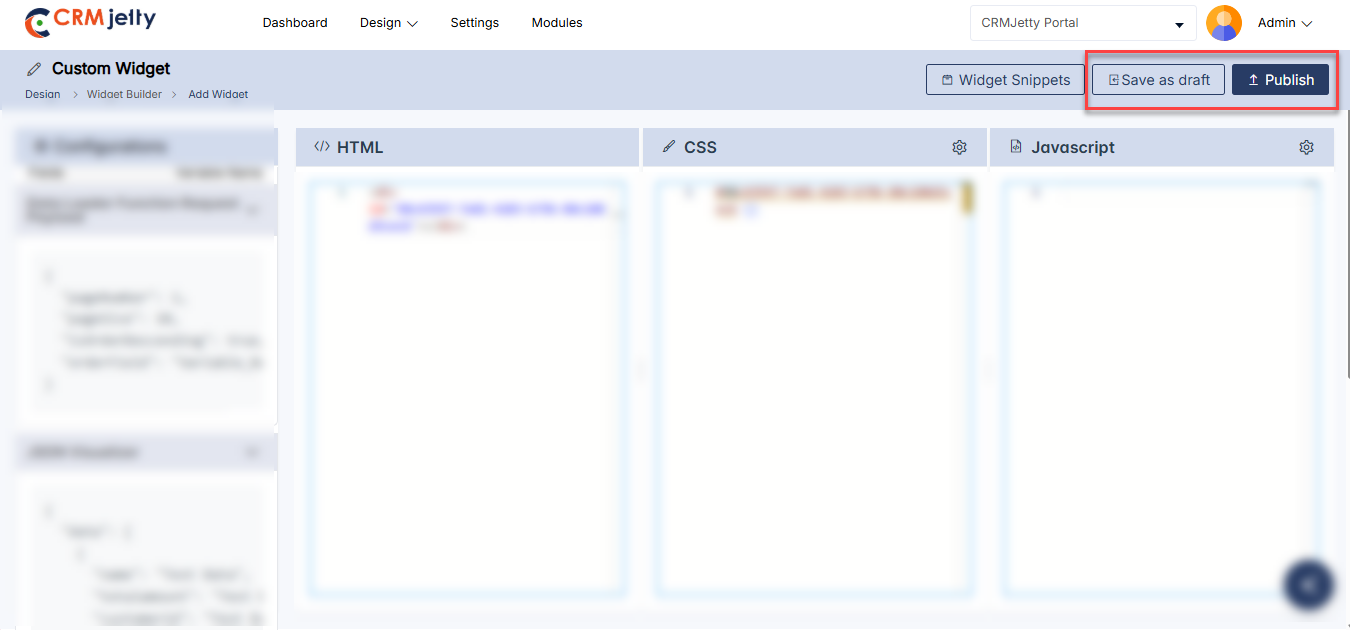The image size is (1350, 630).
Task: Save the widget as draft
Action: (1158, 80)
